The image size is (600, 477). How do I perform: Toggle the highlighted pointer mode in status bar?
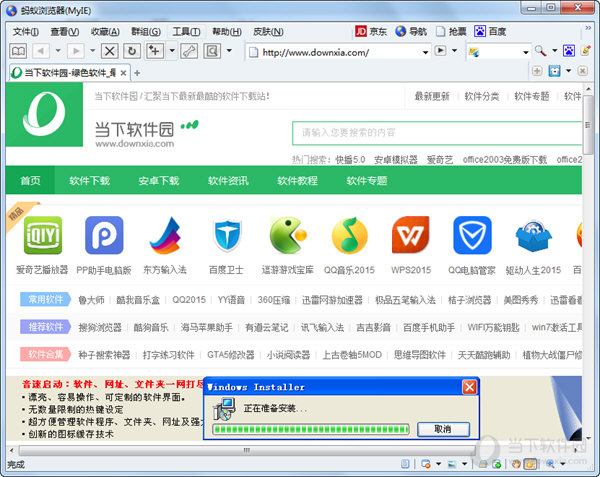coord(530,464)
